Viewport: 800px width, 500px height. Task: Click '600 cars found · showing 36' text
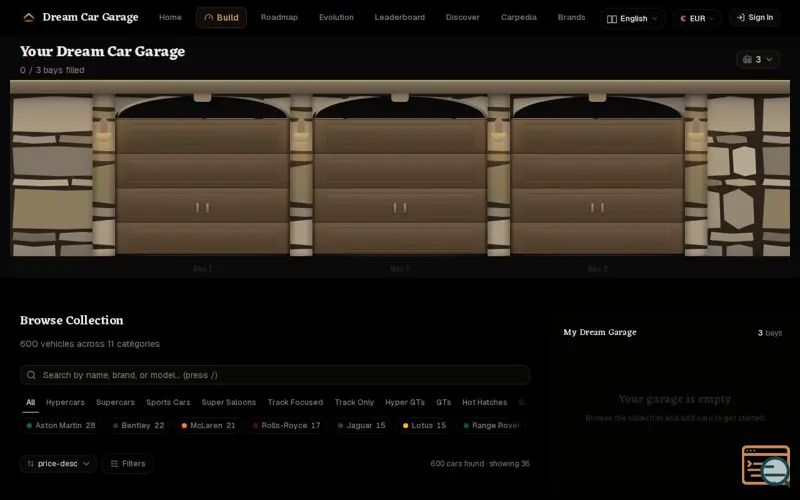pyautogui.click(x=480, y=464)
